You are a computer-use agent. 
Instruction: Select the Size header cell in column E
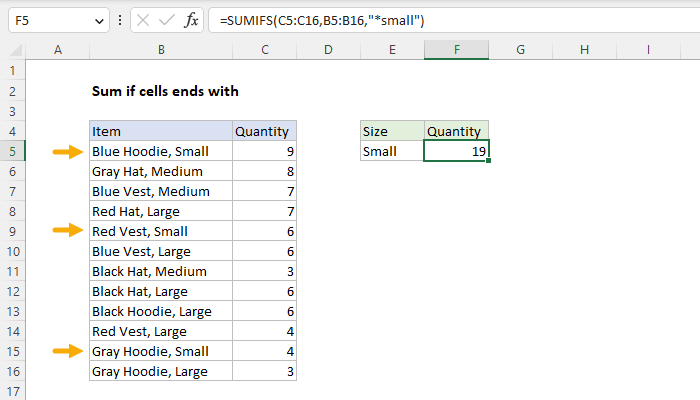391,131
